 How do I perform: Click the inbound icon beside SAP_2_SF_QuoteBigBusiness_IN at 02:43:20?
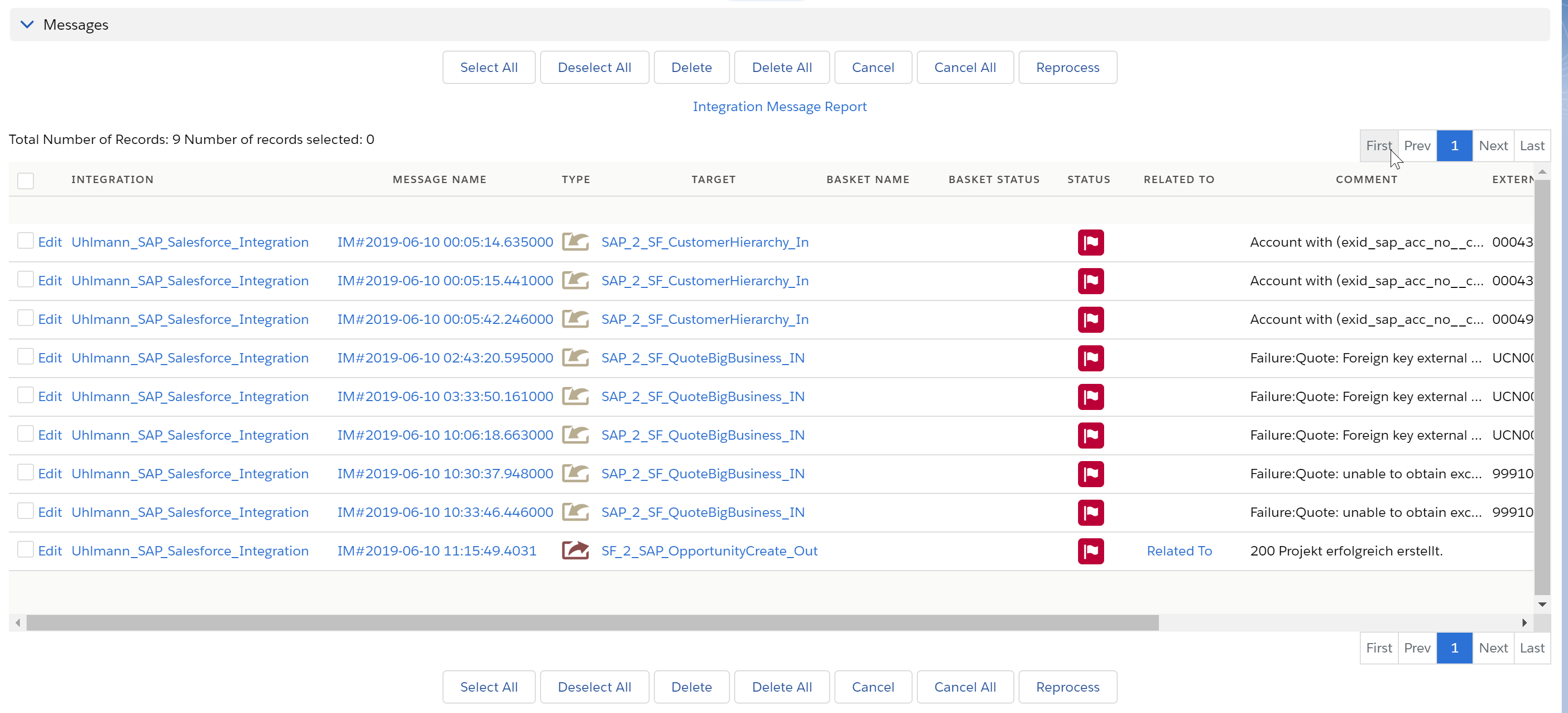576,358
